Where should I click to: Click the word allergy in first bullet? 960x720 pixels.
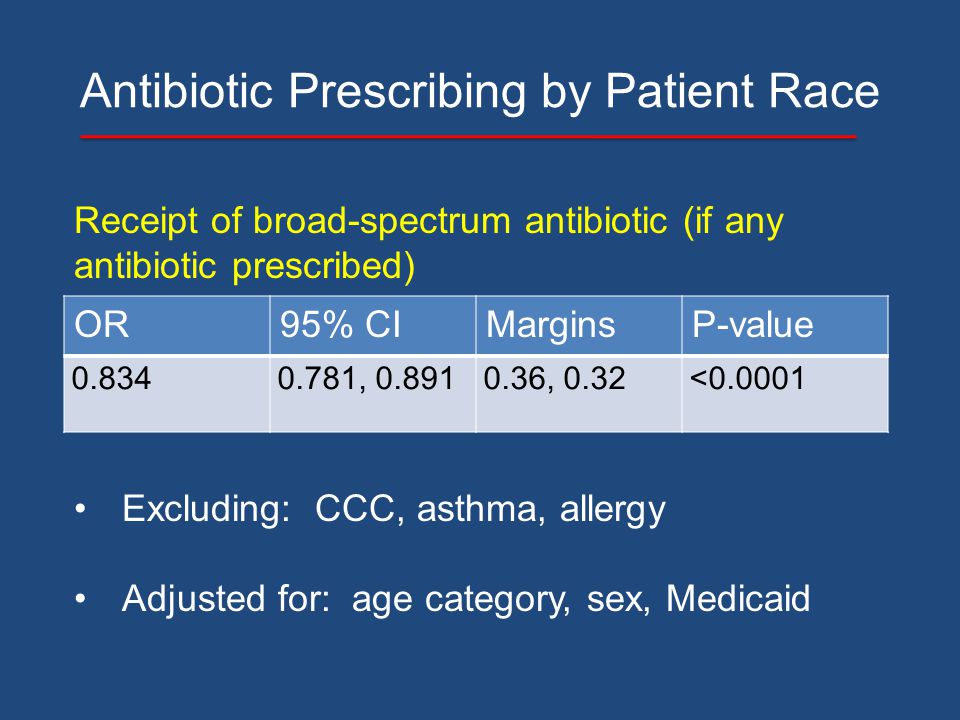612,511
